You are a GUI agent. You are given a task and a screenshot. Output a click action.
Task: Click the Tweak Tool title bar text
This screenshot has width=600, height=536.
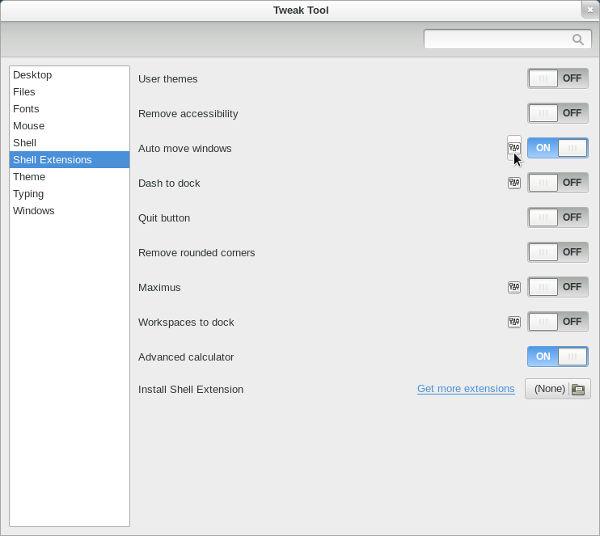click(x=301, y=10)
